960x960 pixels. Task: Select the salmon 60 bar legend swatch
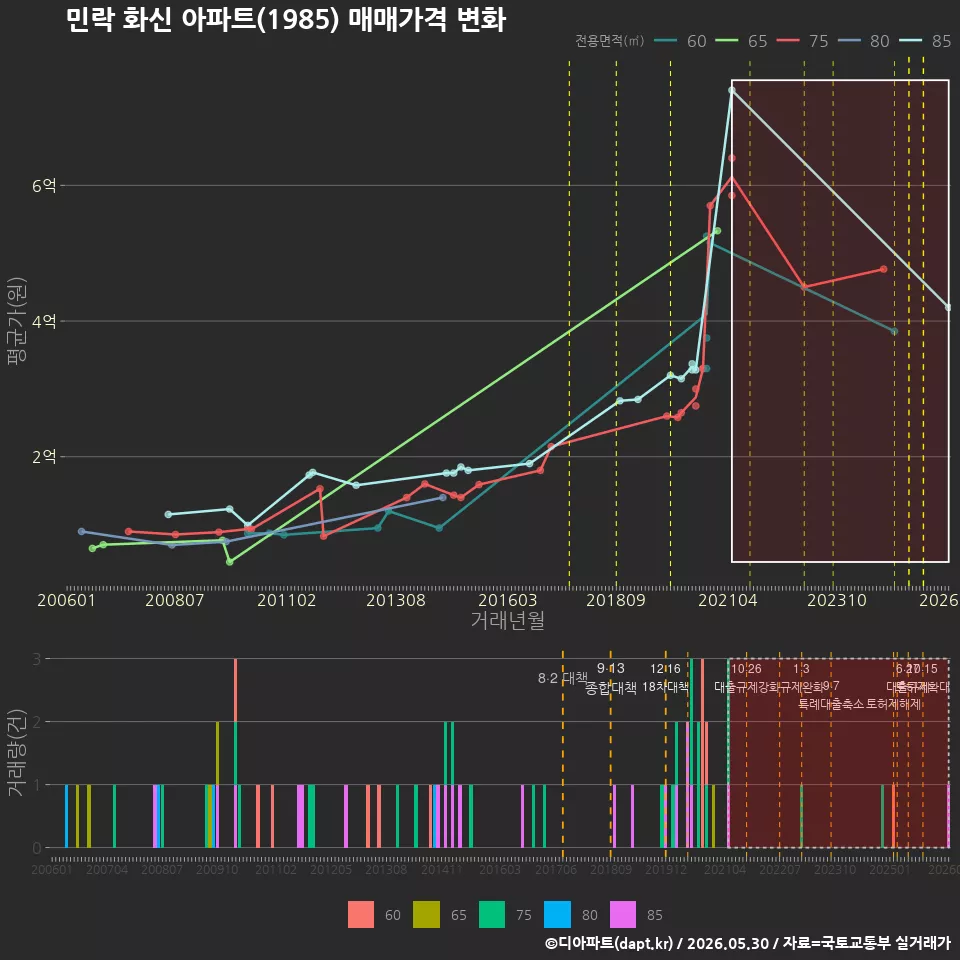point(361,915)
